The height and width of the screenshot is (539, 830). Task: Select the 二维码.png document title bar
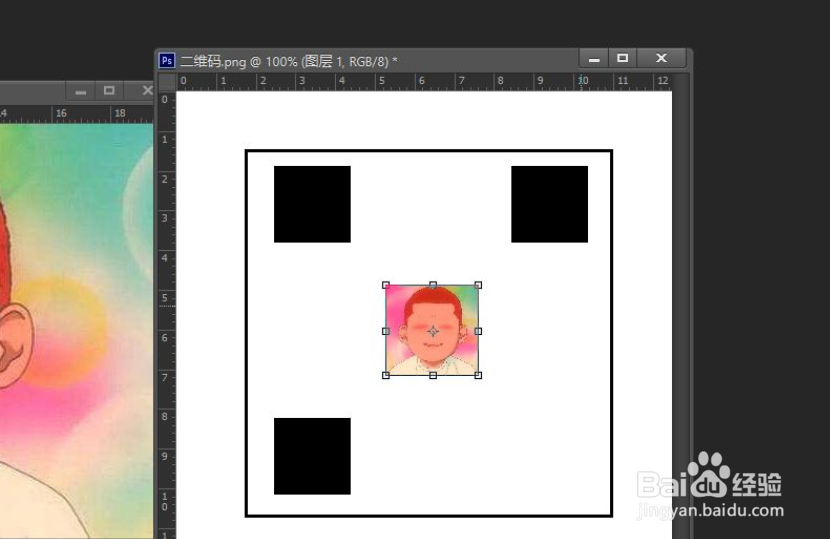tap(423, 61)
